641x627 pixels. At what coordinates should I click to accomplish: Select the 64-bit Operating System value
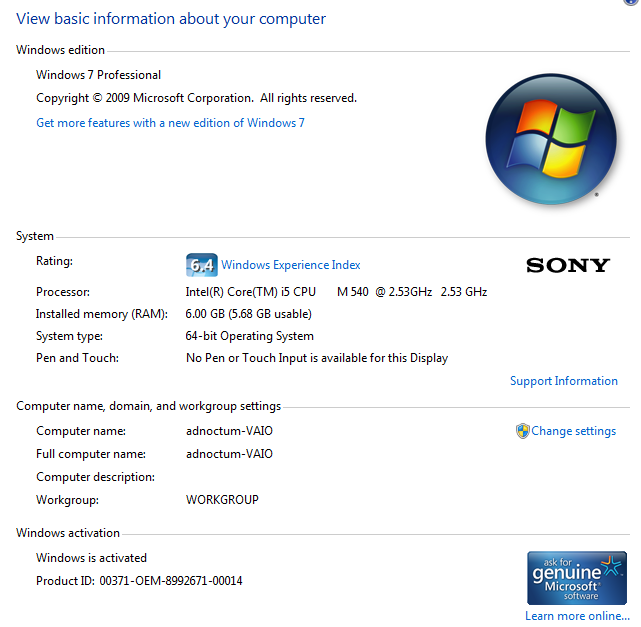tap(249, 336)
